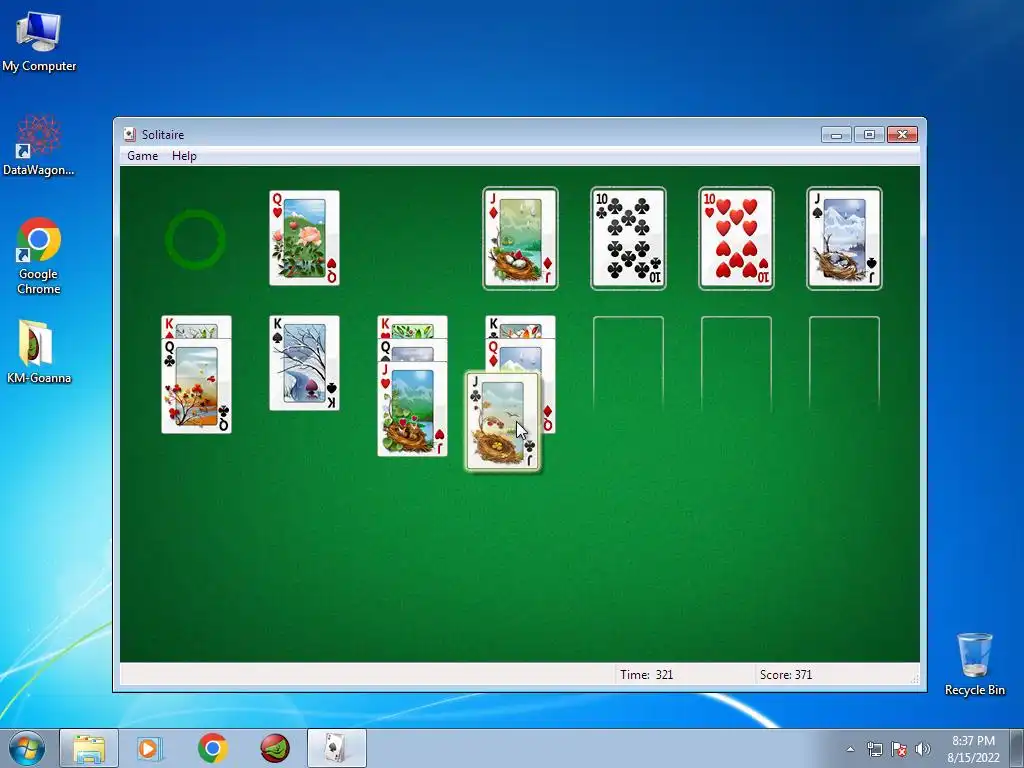Image resolution: width=1024 pixels, height=768 pixels.
Task: Open the Help menu
Action: click(x=184, y=155)
